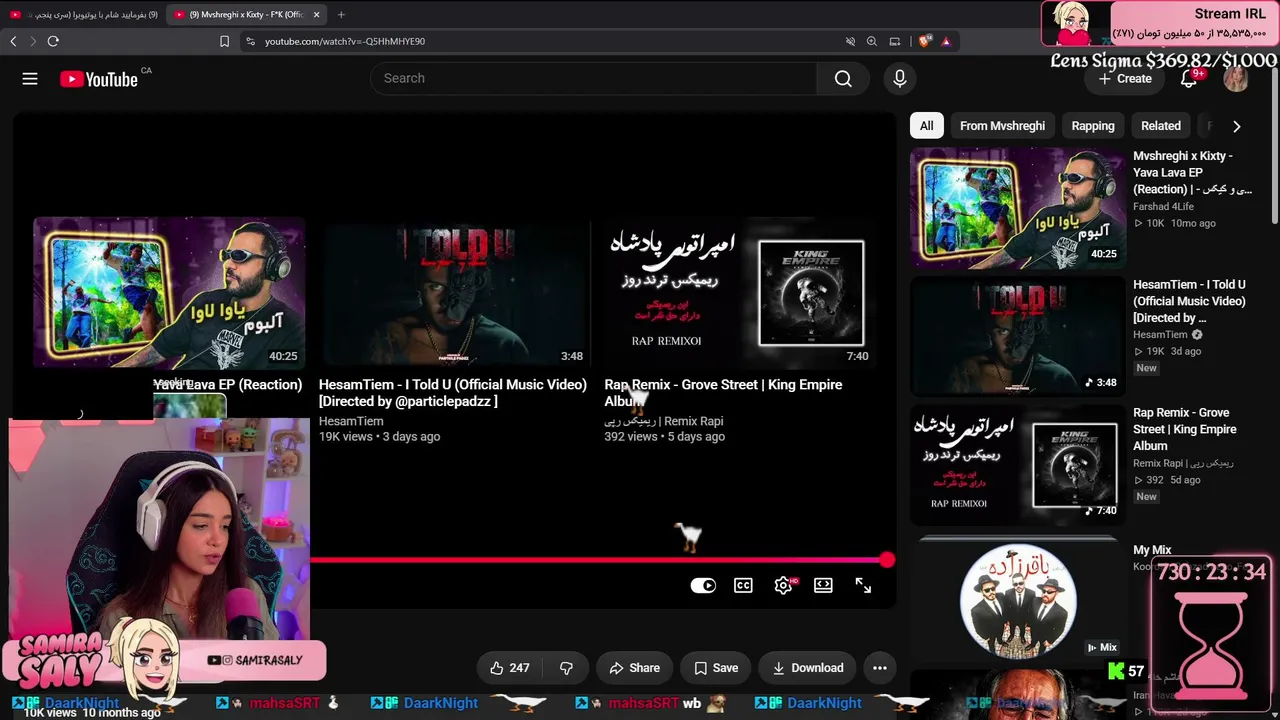Download this video
This screenshot has height=720, width=1280.
click(x=807, y=668)
